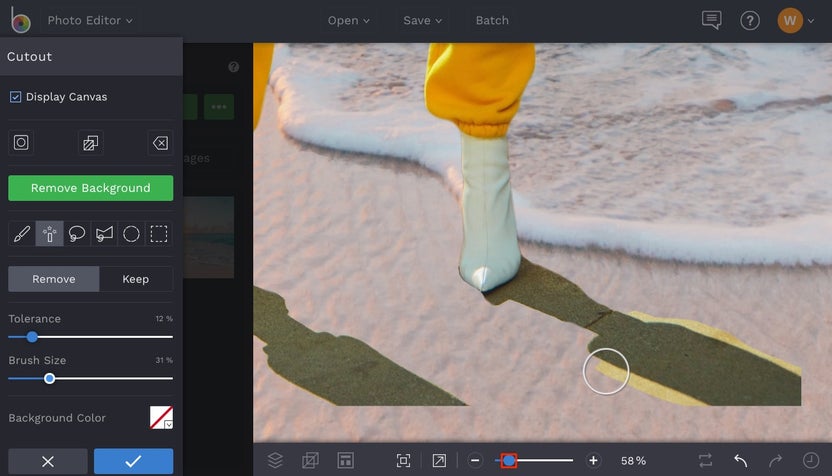Screen dimensions: 832x476
Task: Zoom in with the plus button
Action: (x=593, y=461)
